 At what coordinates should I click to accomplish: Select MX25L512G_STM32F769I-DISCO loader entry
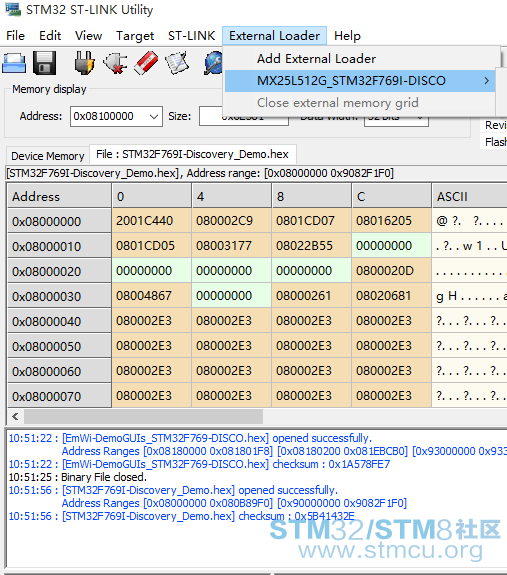click(359, 81)
